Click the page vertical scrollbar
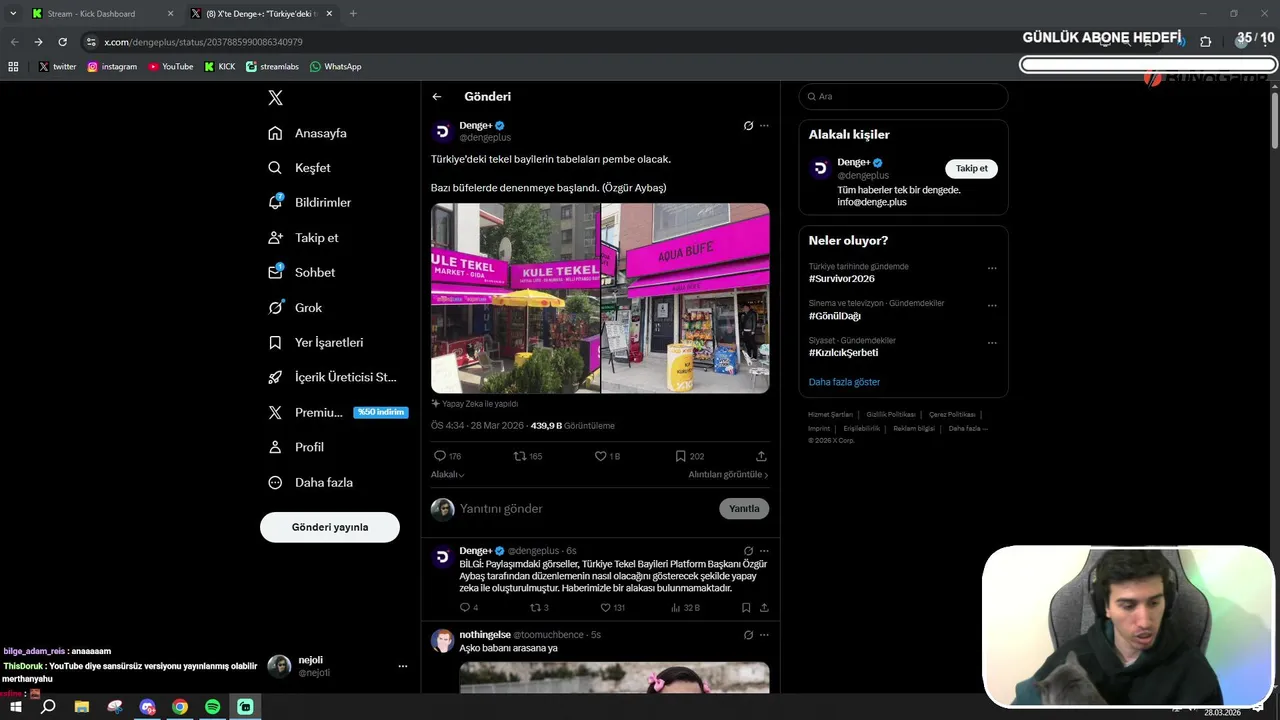This screenshot has height=720, width=1280. click(1274, 120)
